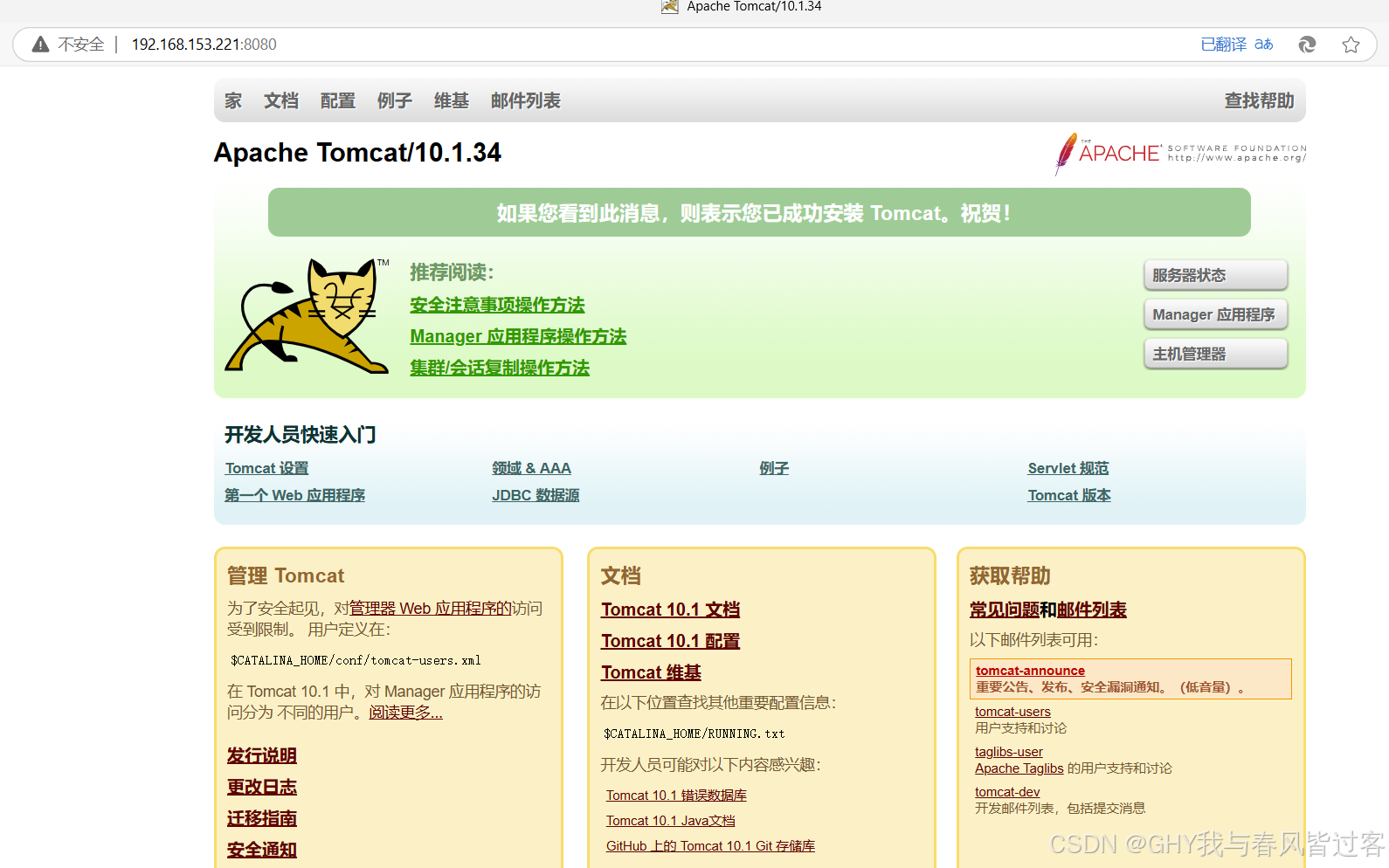Open the Tomcat 版本 link

(1069, 495)
